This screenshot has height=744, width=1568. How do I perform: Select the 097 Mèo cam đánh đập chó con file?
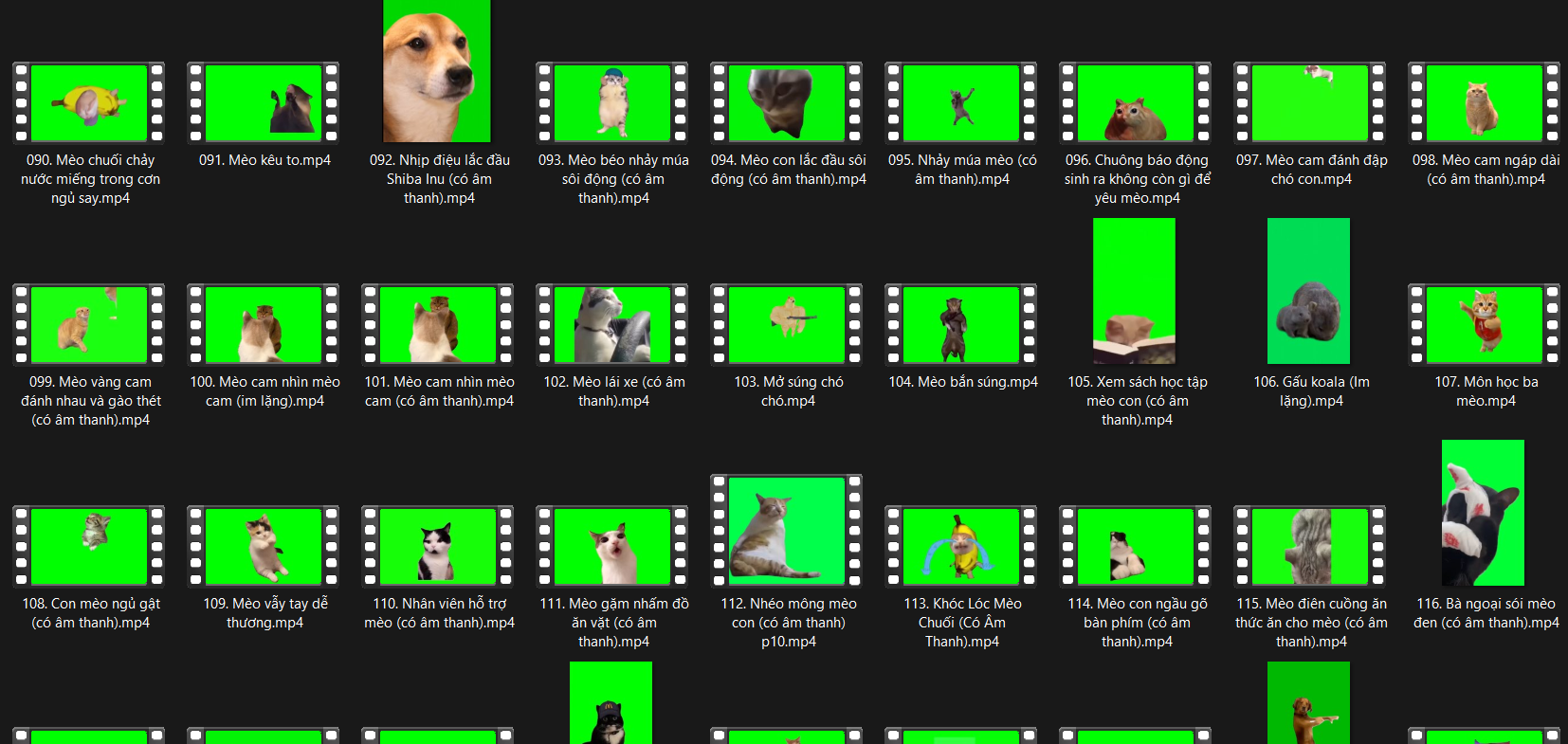click(1310, 103)
